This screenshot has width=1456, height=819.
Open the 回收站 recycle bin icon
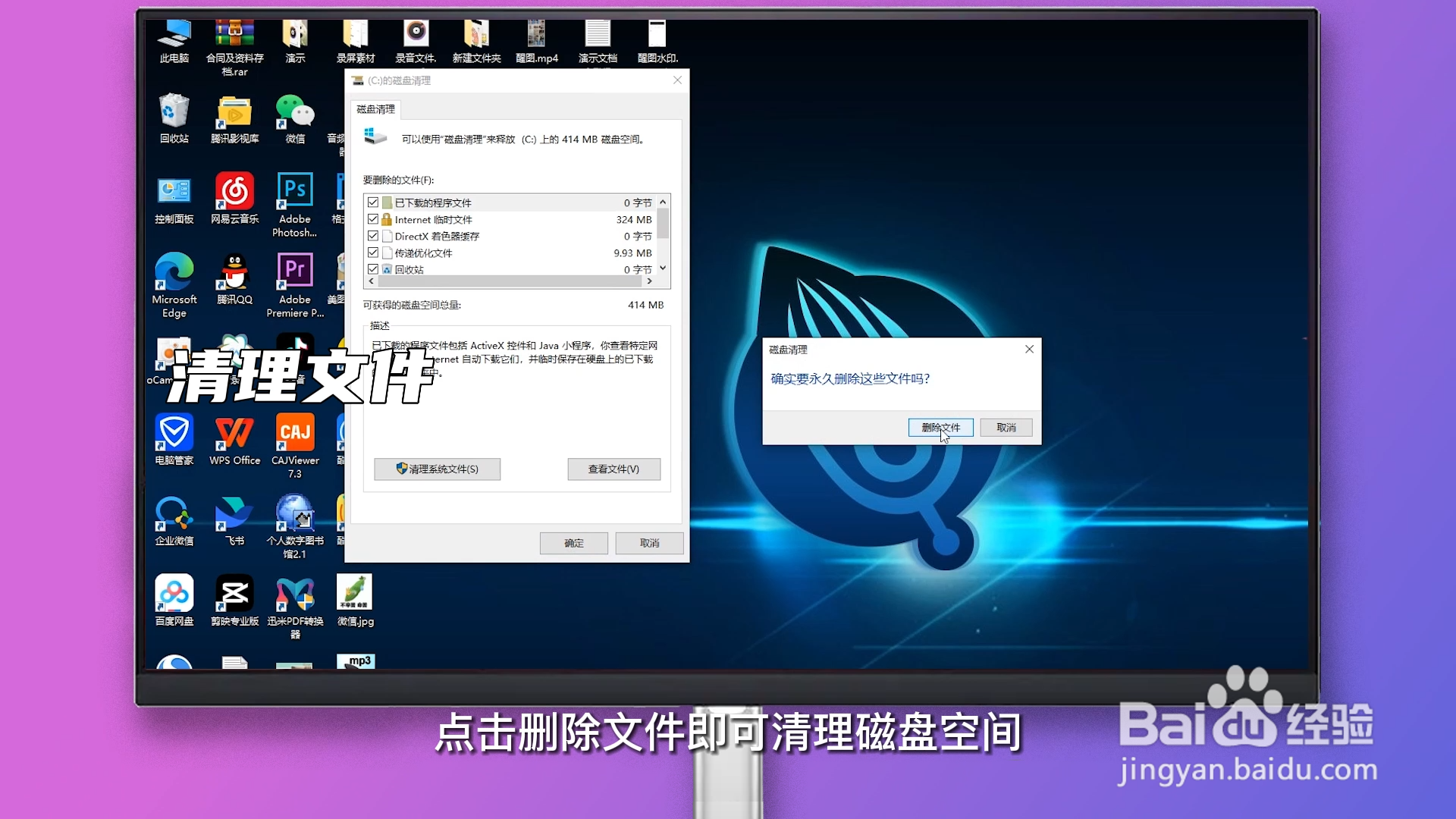(x=174, y=118)
